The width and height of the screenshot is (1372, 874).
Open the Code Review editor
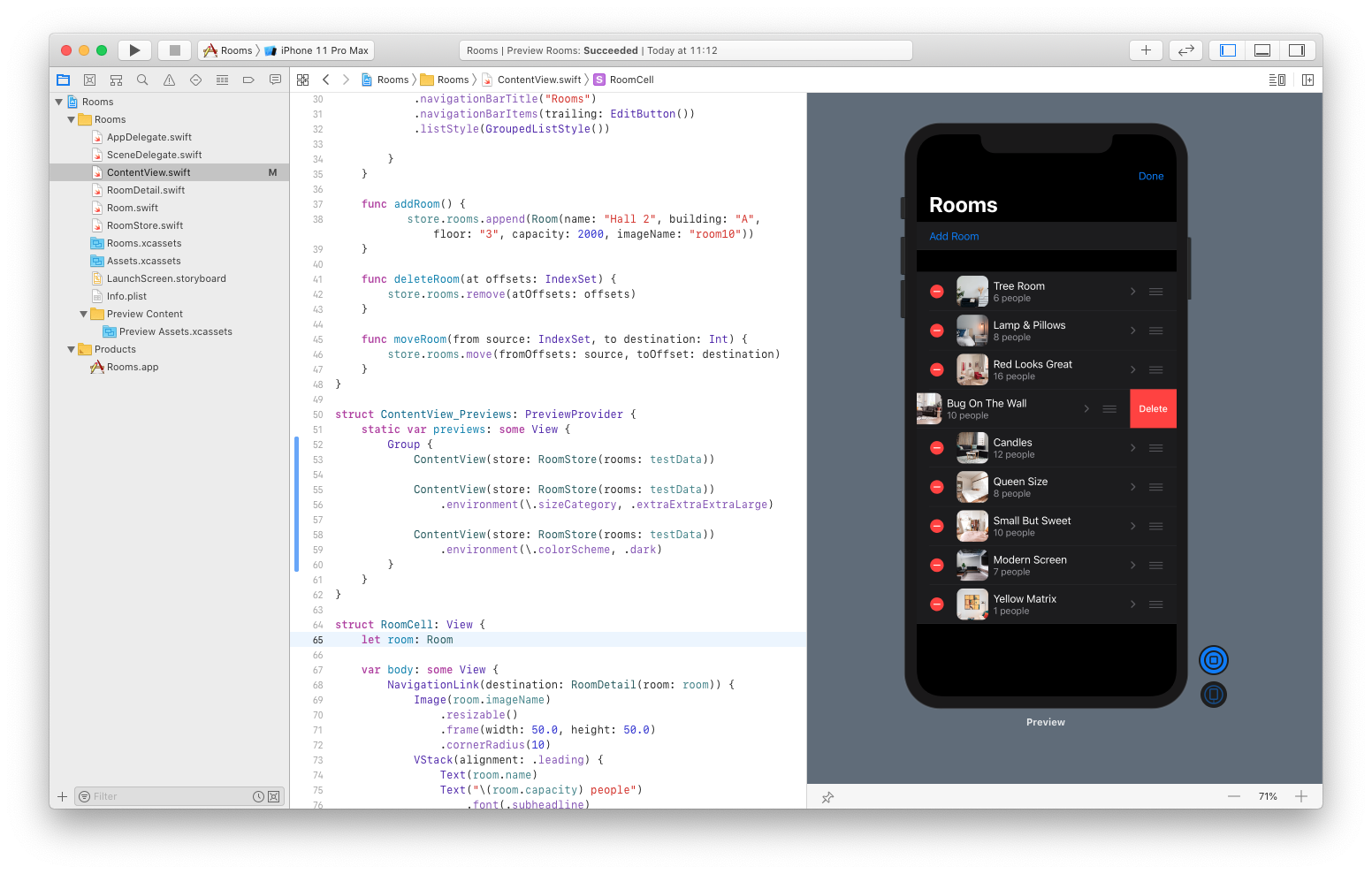(x=1185, y=49)
